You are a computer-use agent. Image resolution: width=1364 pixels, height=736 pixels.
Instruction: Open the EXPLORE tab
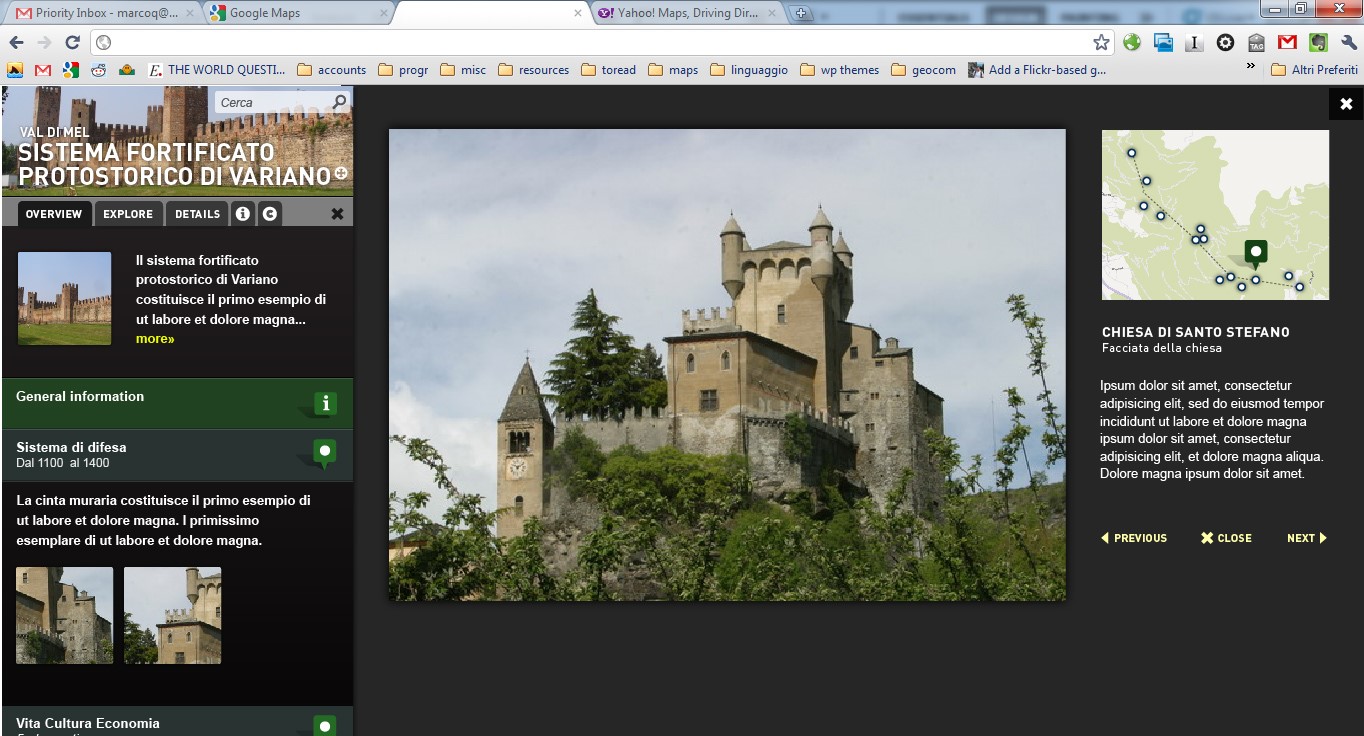click(128, 214)
